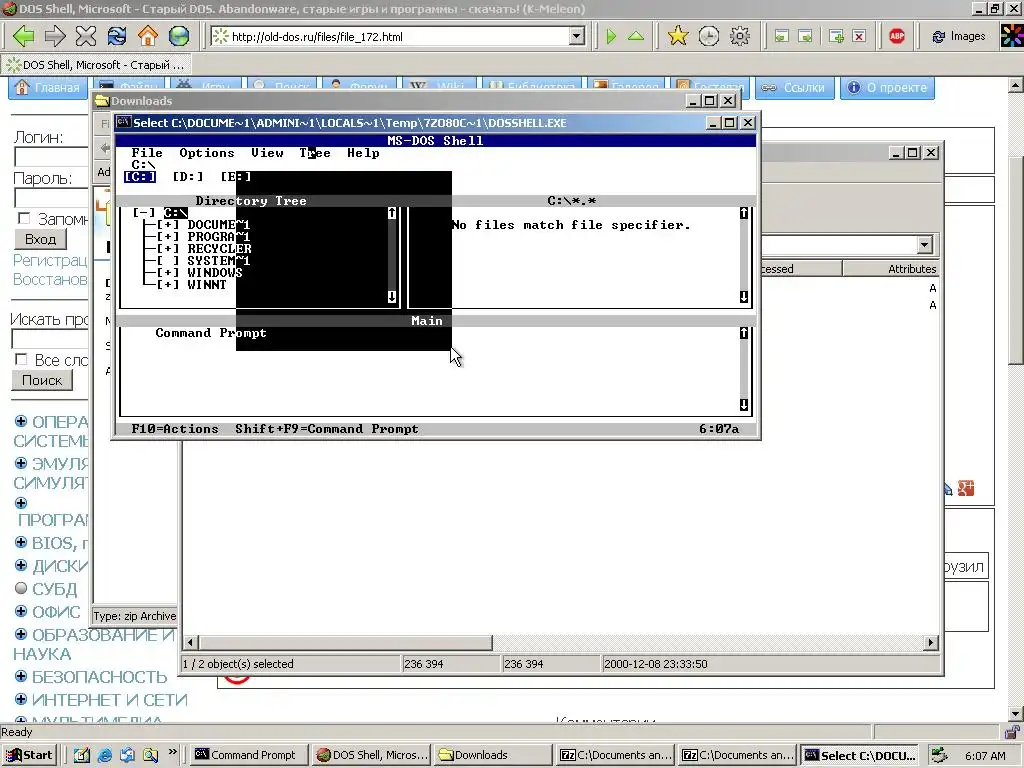
Task: Open the Ссылки site navigation tab
Action: click(795, 88)
